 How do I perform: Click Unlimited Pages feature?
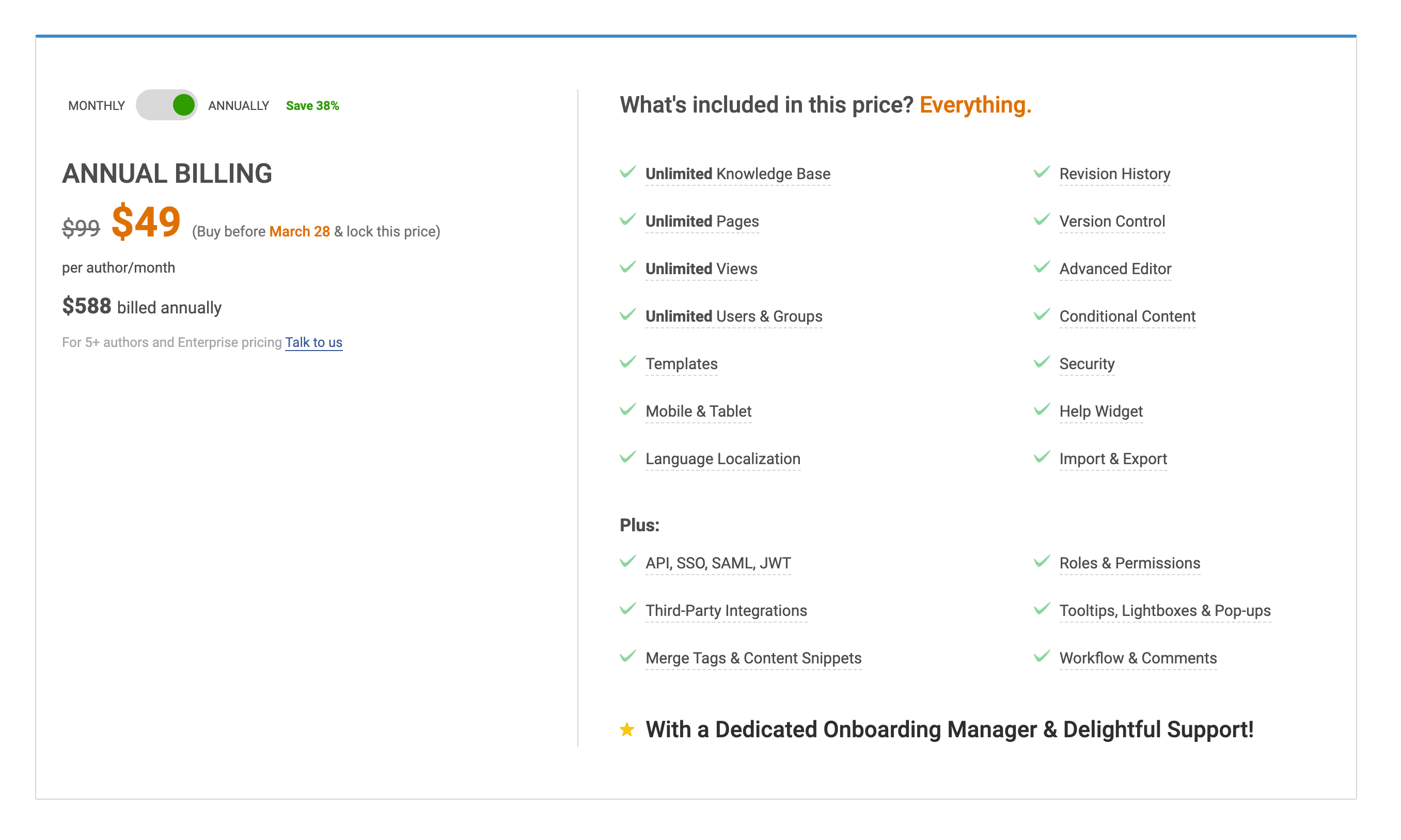[x=702, y=221]
